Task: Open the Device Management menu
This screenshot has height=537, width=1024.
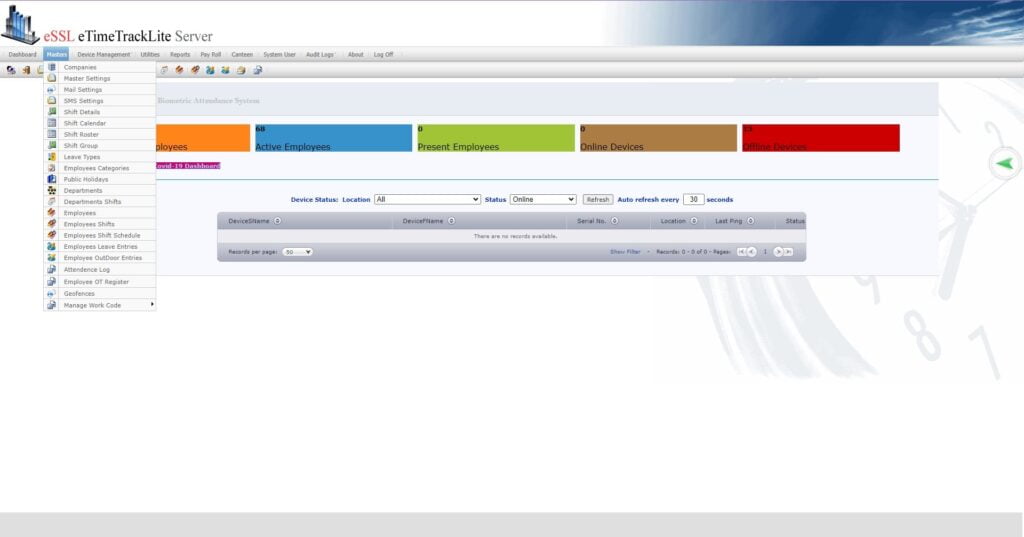Action: (x=104, y=55)
